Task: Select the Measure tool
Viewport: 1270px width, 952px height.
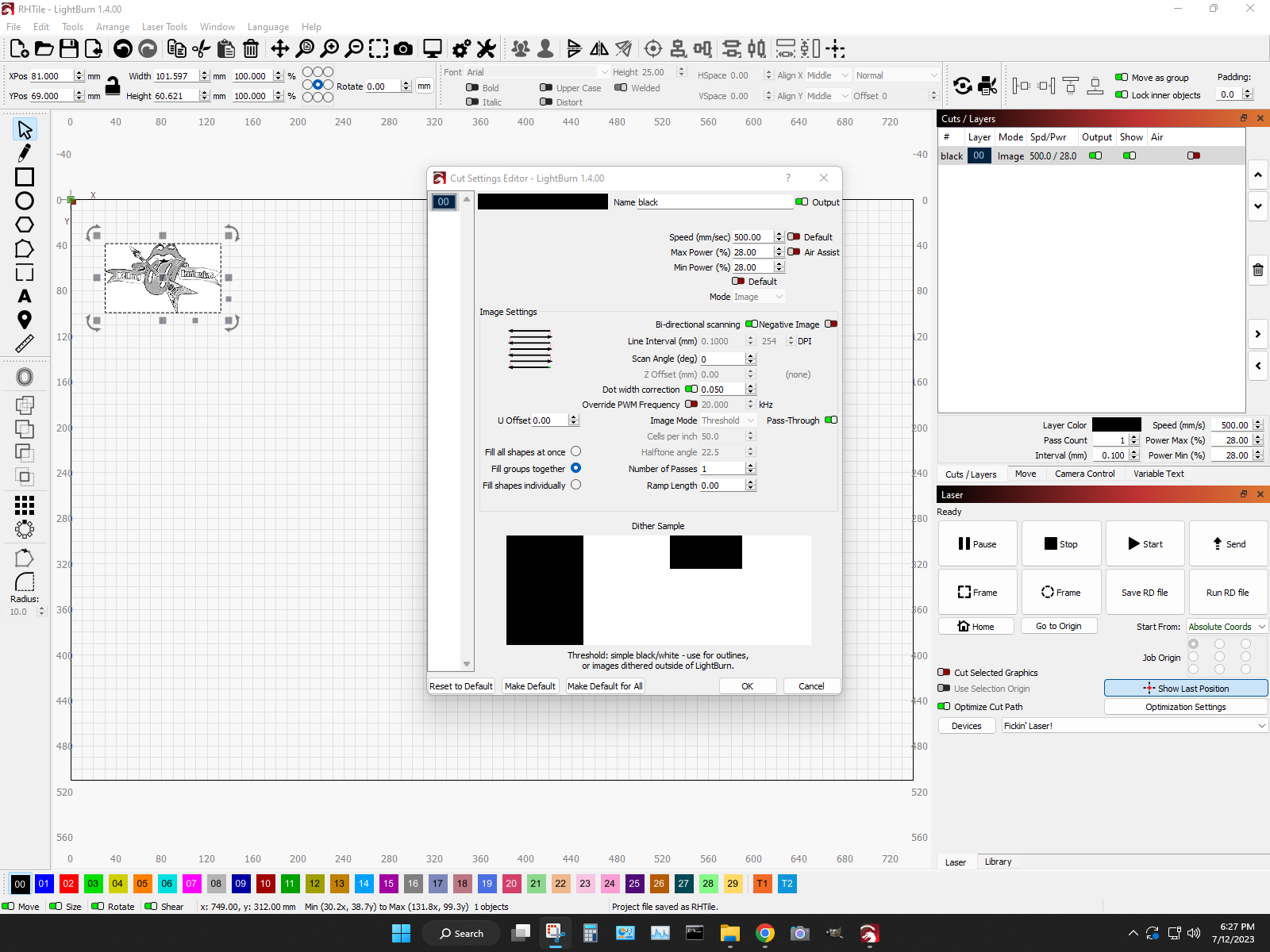Action: click(x=25, y=343)
